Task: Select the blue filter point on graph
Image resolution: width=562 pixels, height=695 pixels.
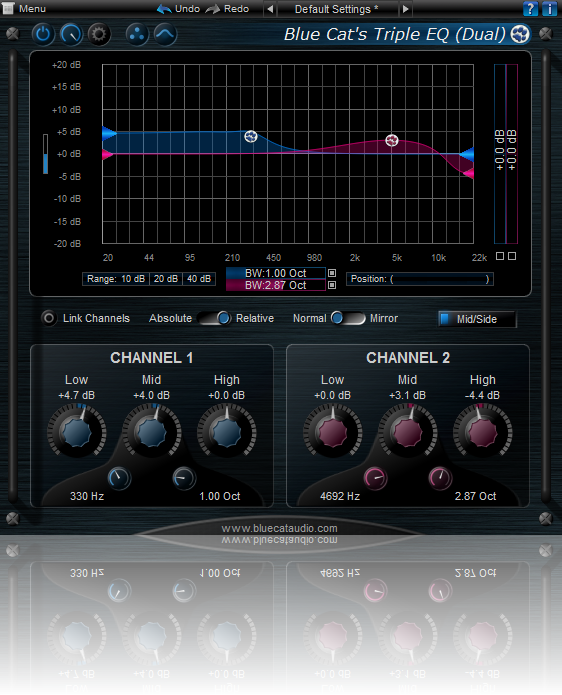Action: (251, 136)
